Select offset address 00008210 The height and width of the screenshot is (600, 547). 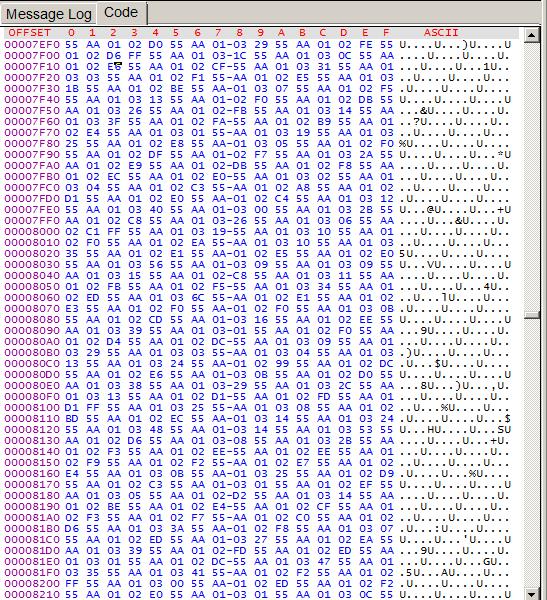[32, 595]
